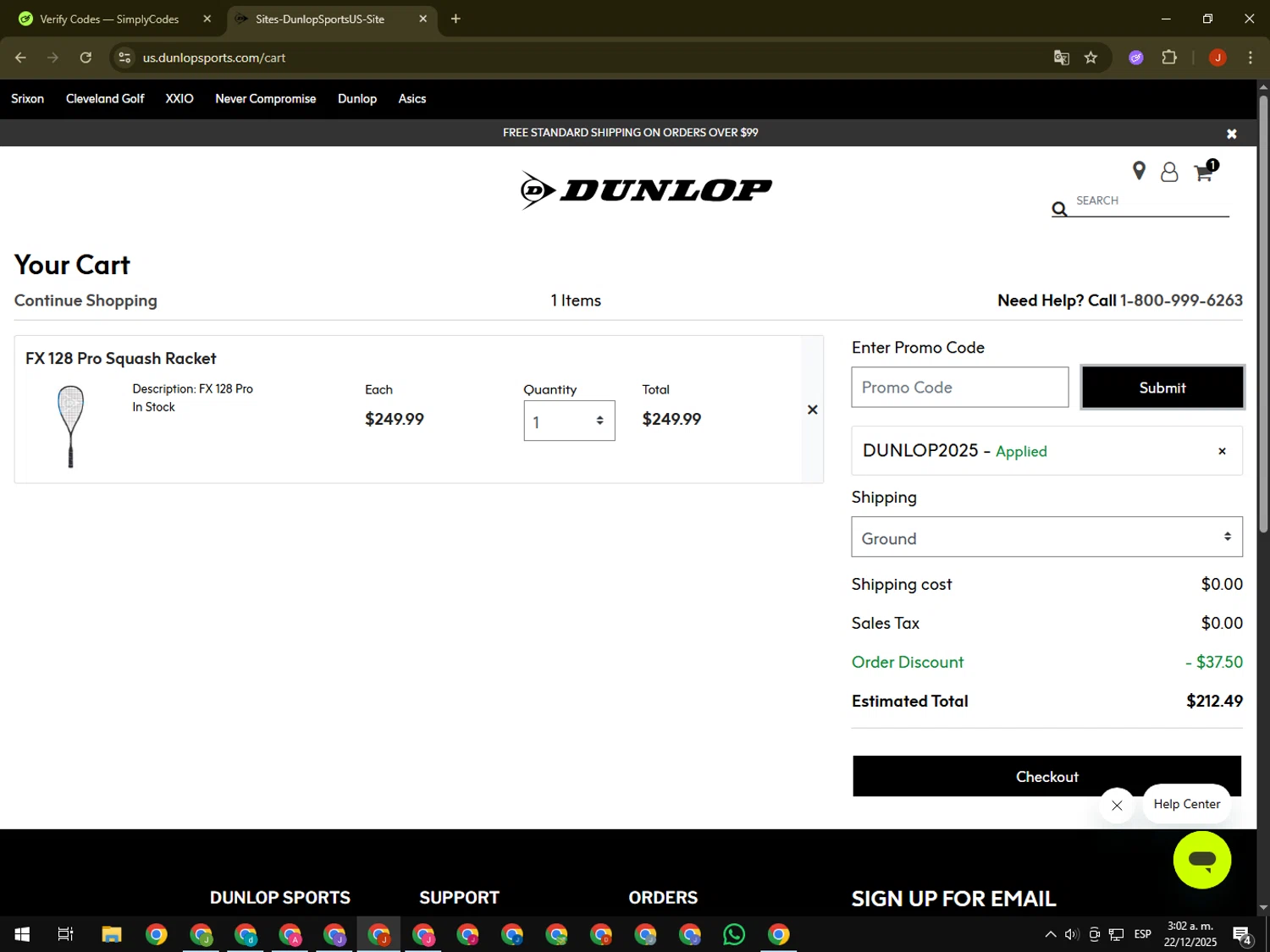View site information icon in address bar

coord(124,58)
